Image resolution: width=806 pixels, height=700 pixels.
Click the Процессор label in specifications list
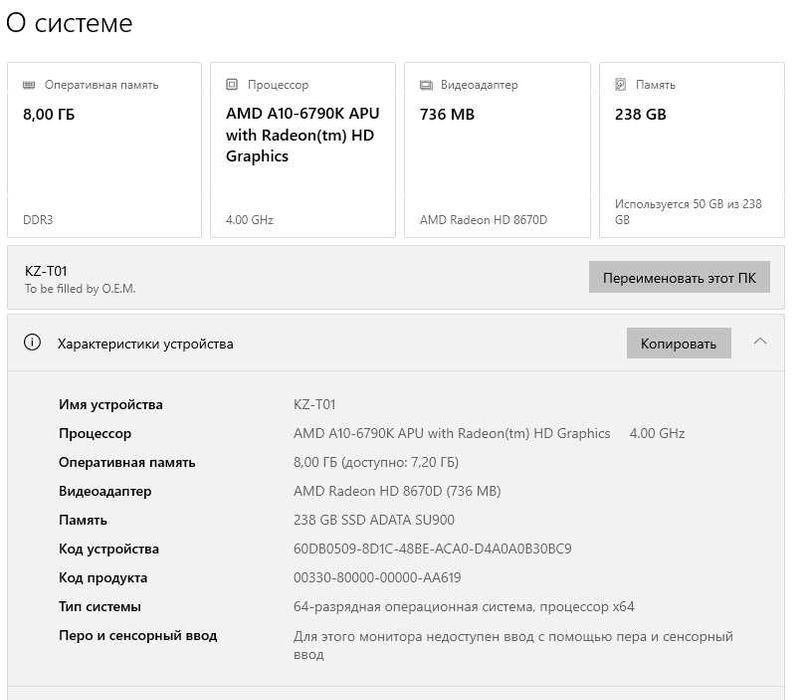pyautogui.click(x=95, y=433)
